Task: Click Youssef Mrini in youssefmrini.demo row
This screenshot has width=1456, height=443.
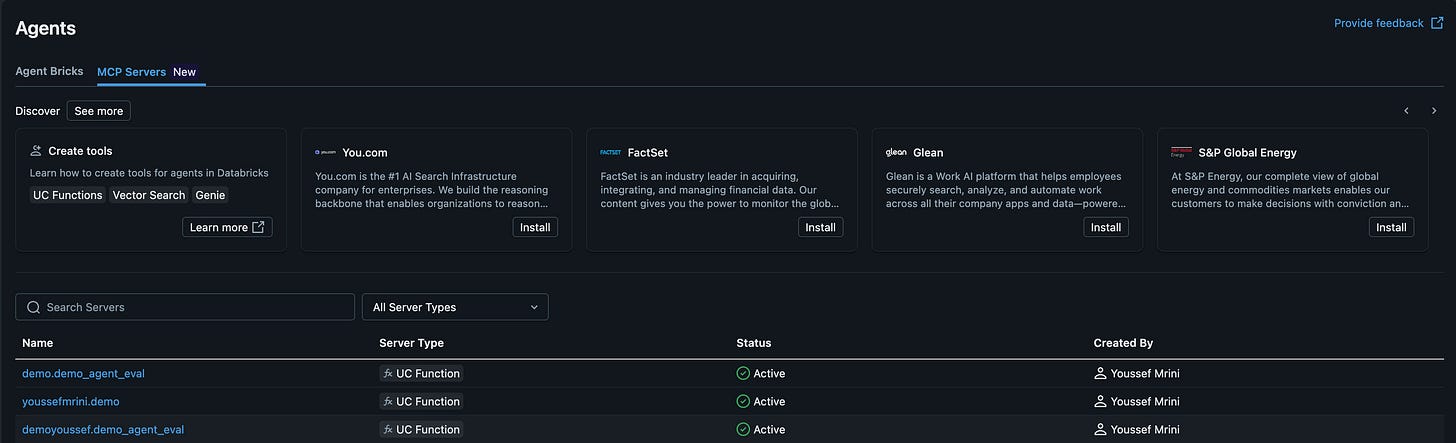Action: pos(1145,401)
